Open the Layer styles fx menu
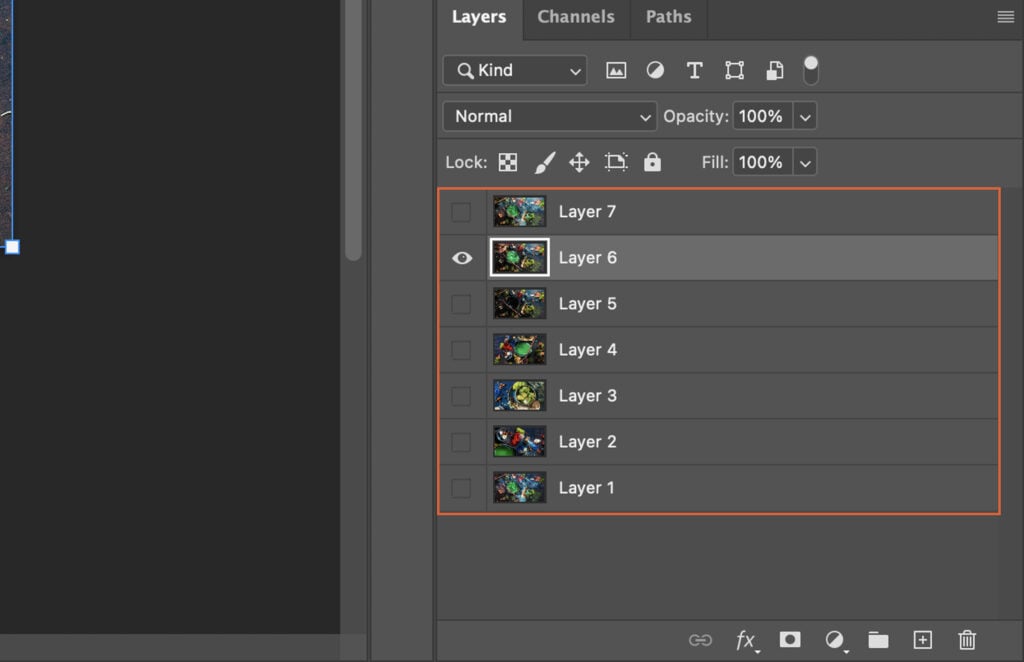 point(745,640)
